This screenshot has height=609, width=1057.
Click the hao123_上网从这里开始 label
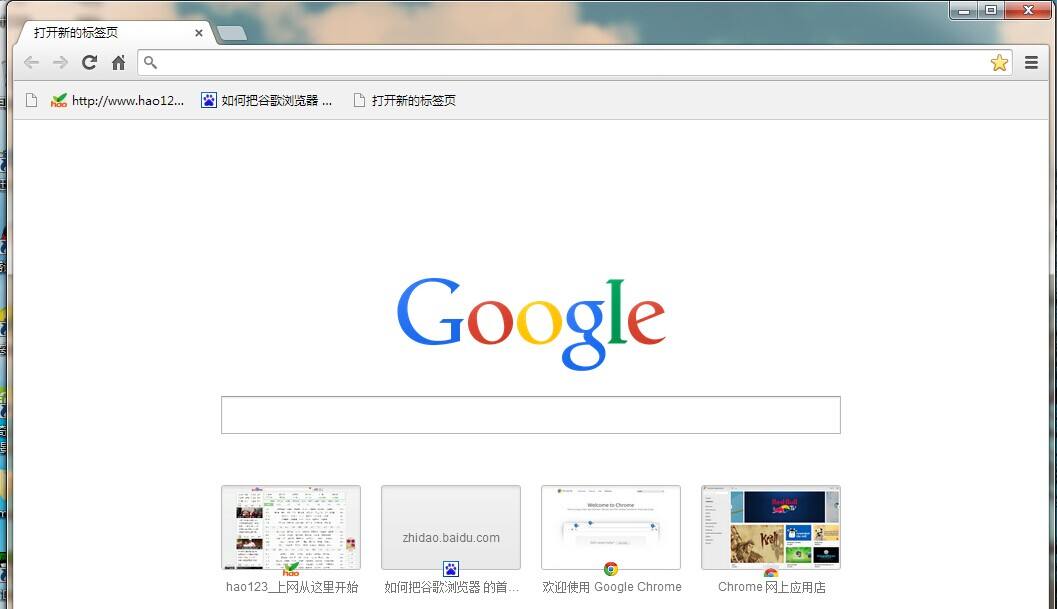click(292, 587)
